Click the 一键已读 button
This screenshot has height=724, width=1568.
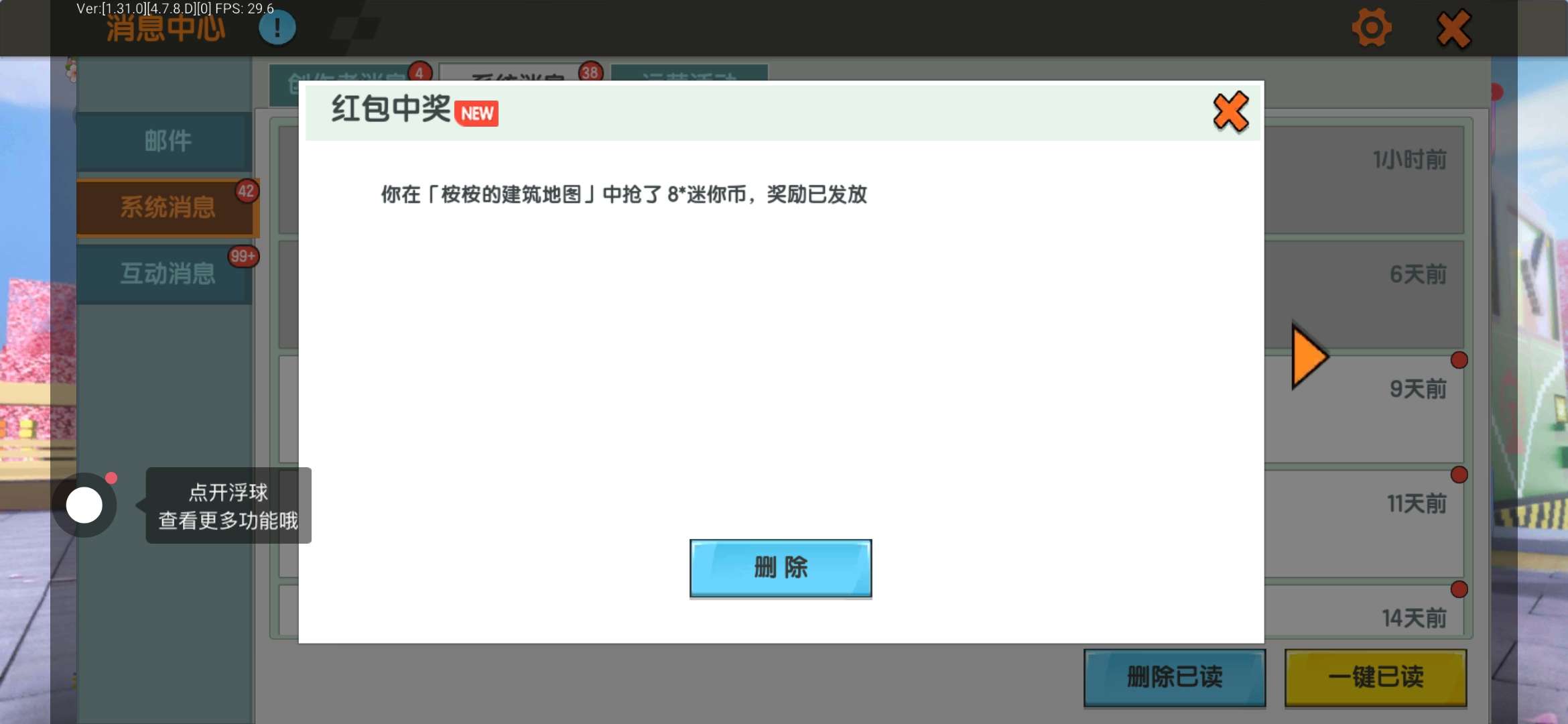point(1375,677)
